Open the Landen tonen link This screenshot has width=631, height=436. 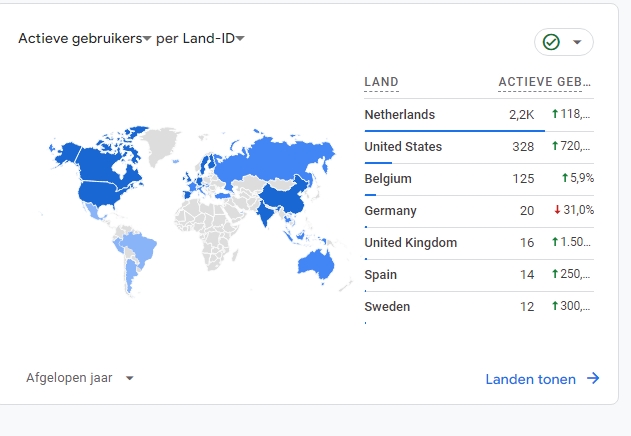pos(530,379)
